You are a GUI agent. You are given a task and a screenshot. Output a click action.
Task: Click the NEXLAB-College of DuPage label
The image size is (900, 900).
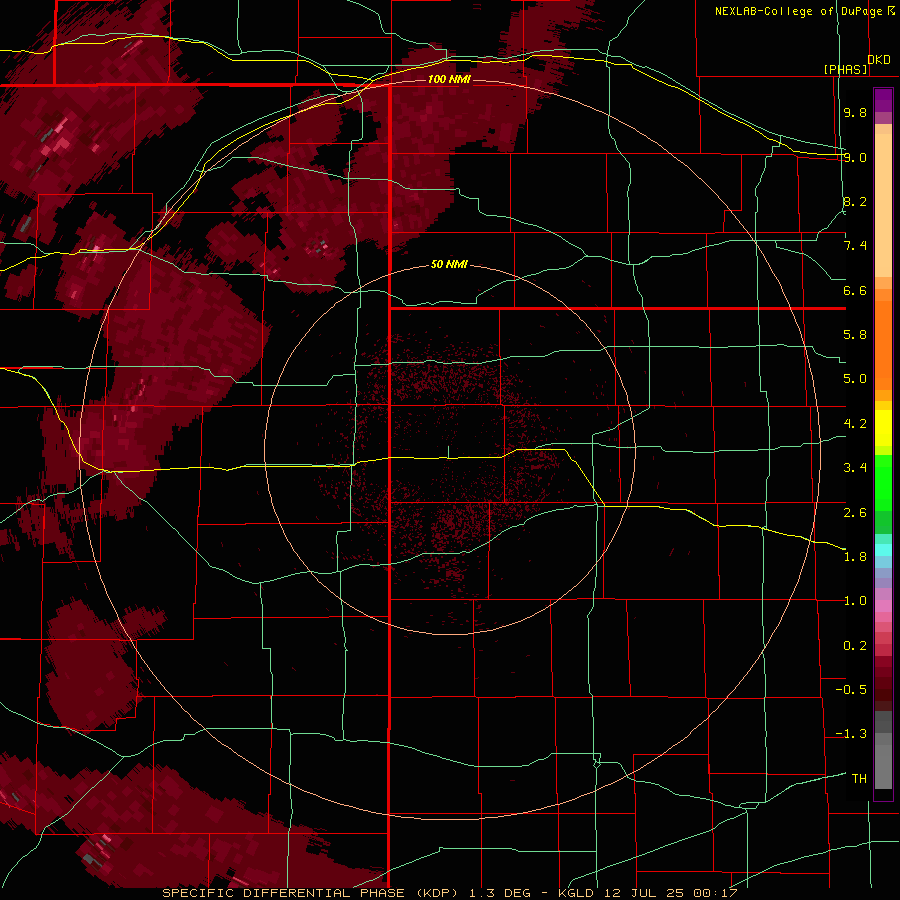799,11
